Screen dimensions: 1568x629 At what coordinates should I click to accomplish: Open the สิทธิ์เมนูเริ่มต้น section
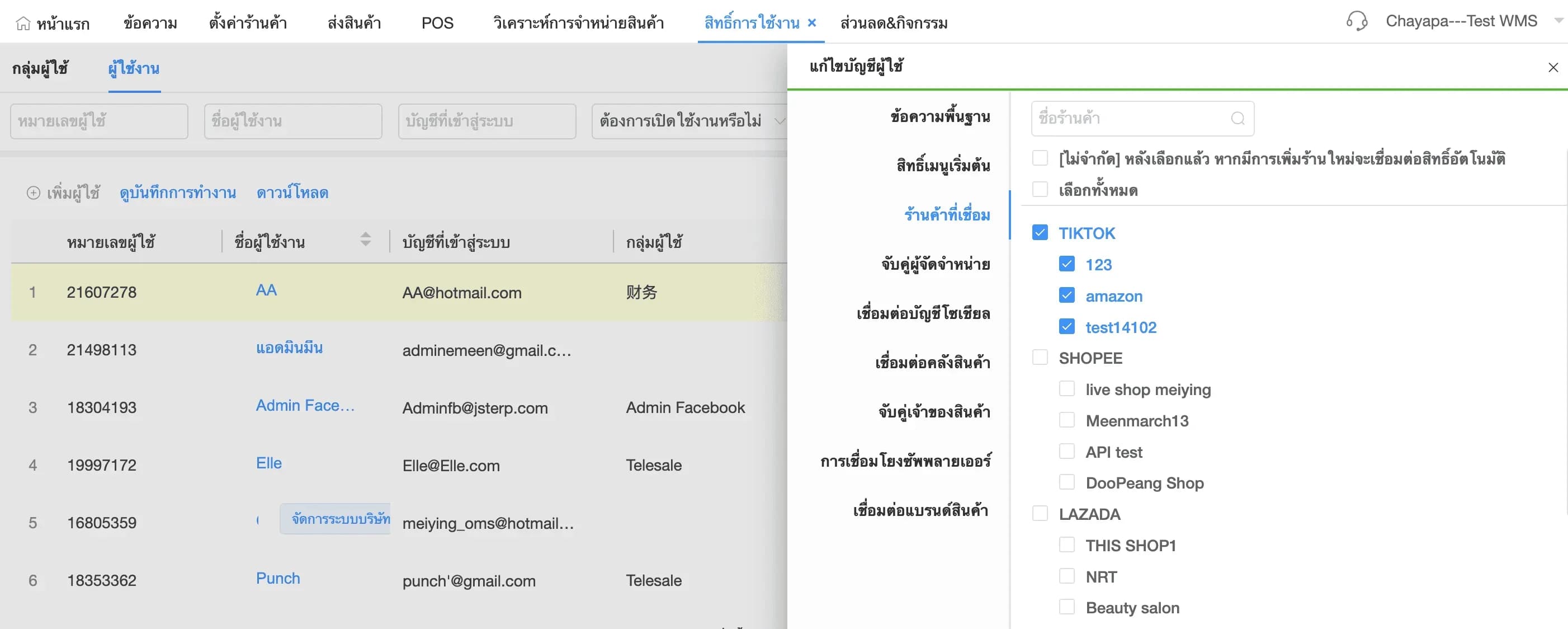click(x=943, y=165)
